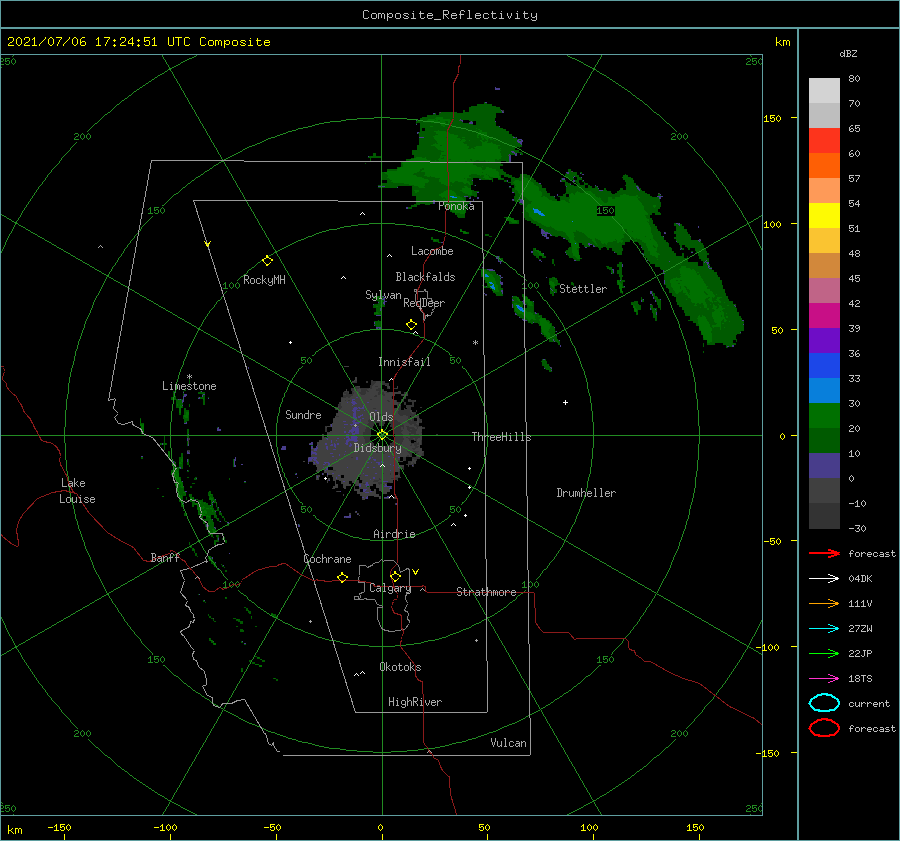Select the Airdrie label
Screen dimensions: 900x841
pyautogui.click(x=394, y=534)
